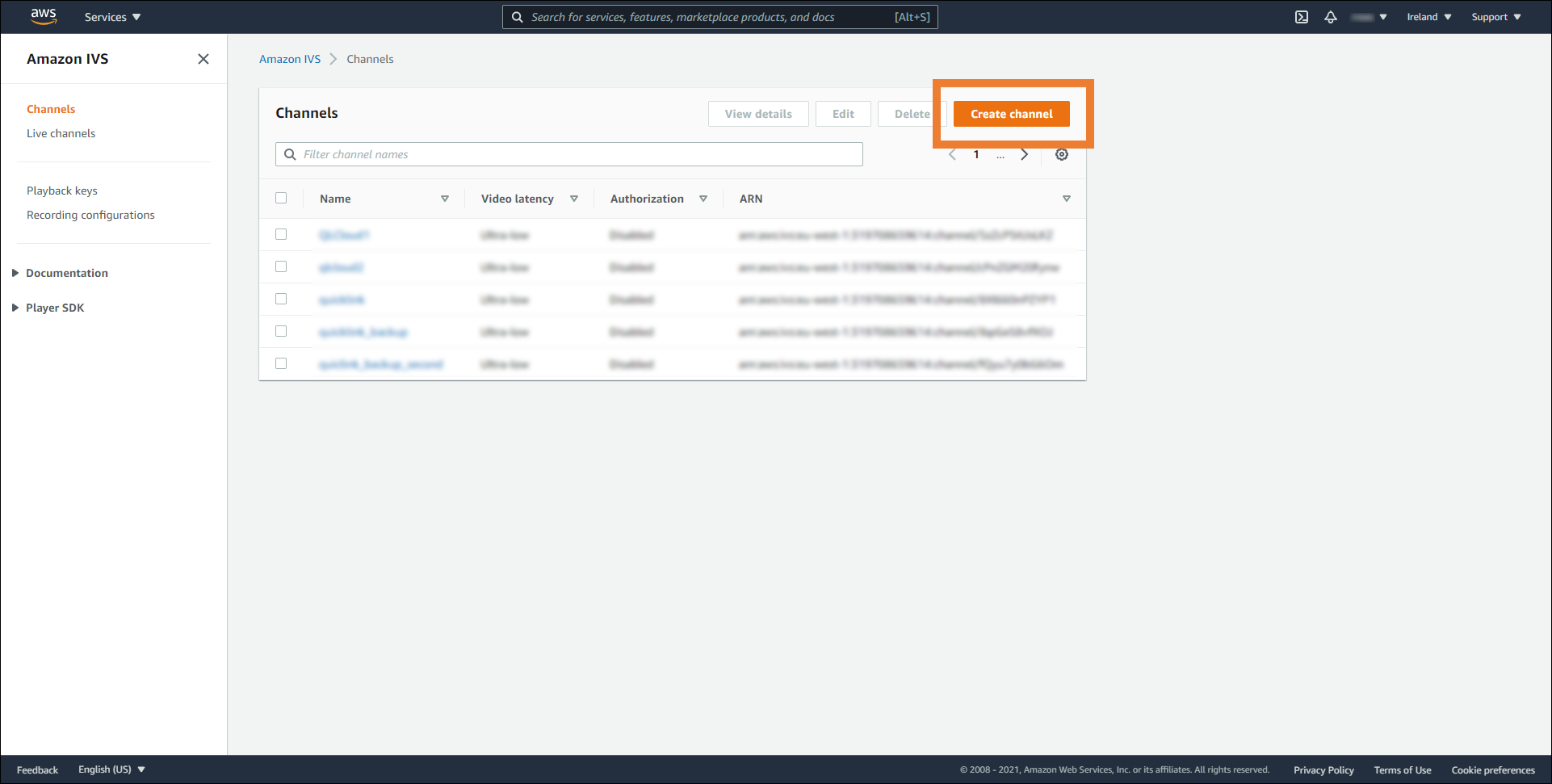Open the Services dropdown menu
Screen dimensions: 1552x784
112,17
